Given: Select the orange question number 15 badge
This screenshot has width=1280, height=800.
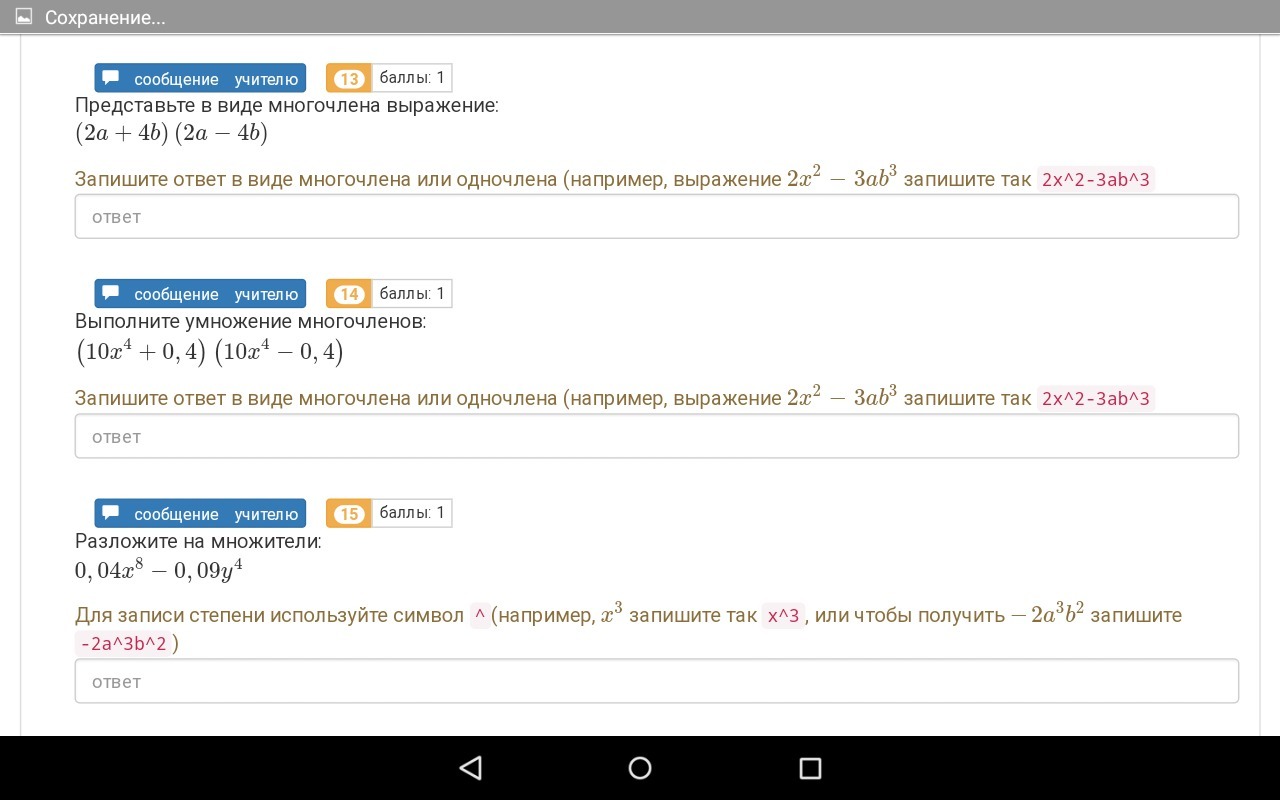Looking at the screenshot, I should (348, 514).
